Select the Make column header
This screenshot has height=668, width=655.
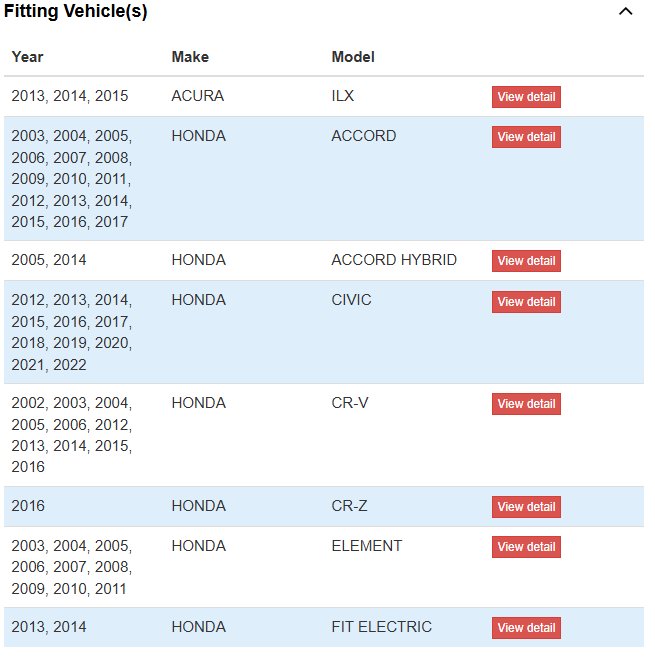click(190, 57)
